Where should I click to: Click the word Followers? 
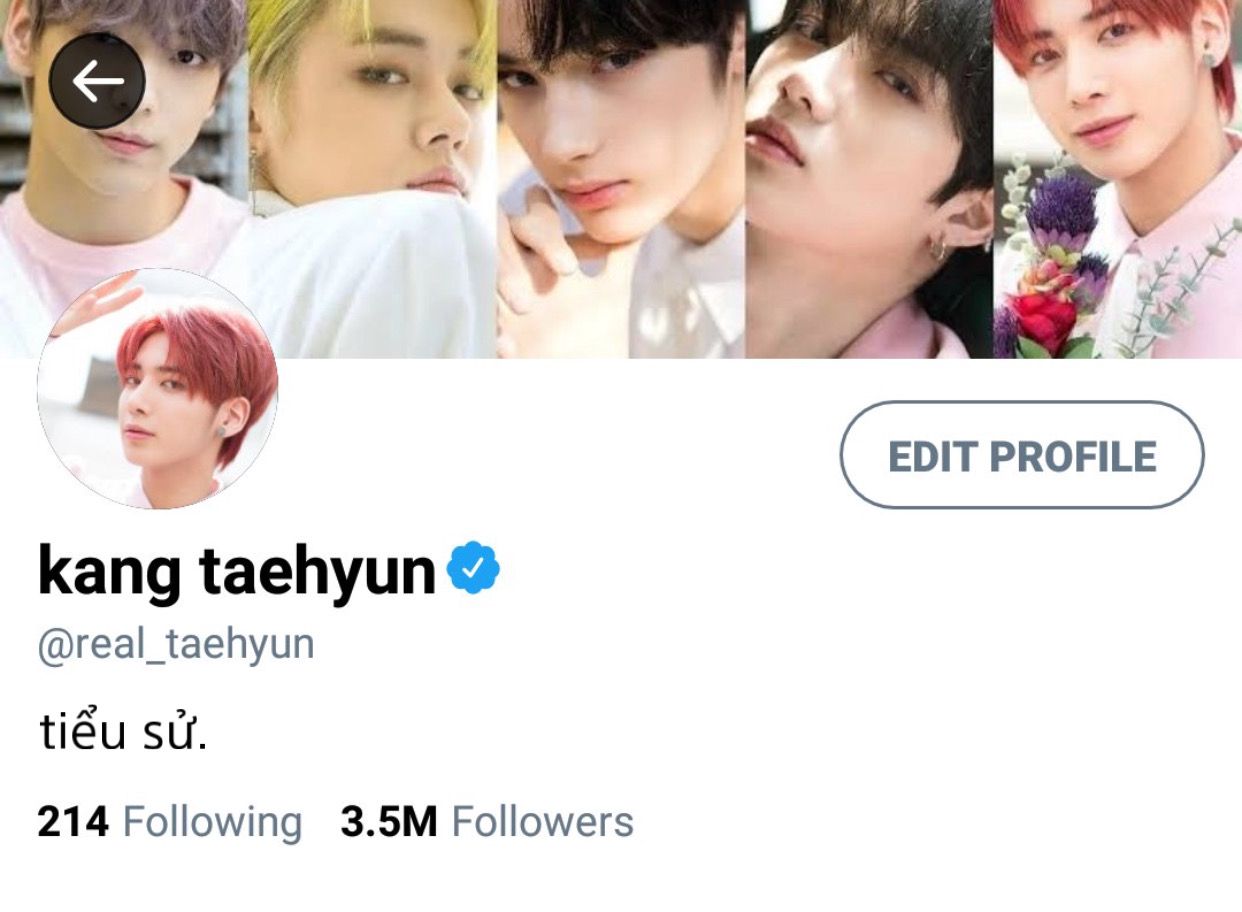pos(543,822)
